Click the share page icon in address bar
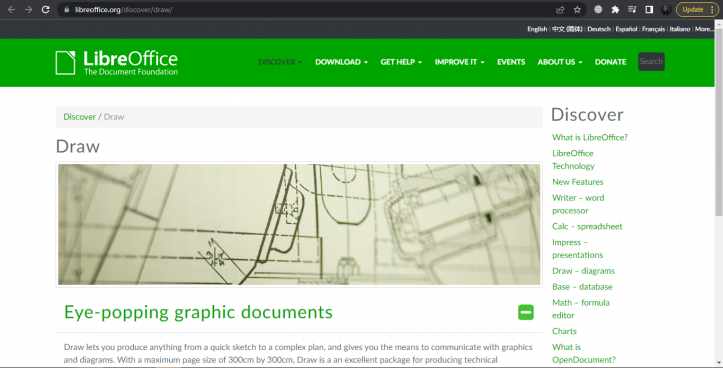 [x=560, y=10]
